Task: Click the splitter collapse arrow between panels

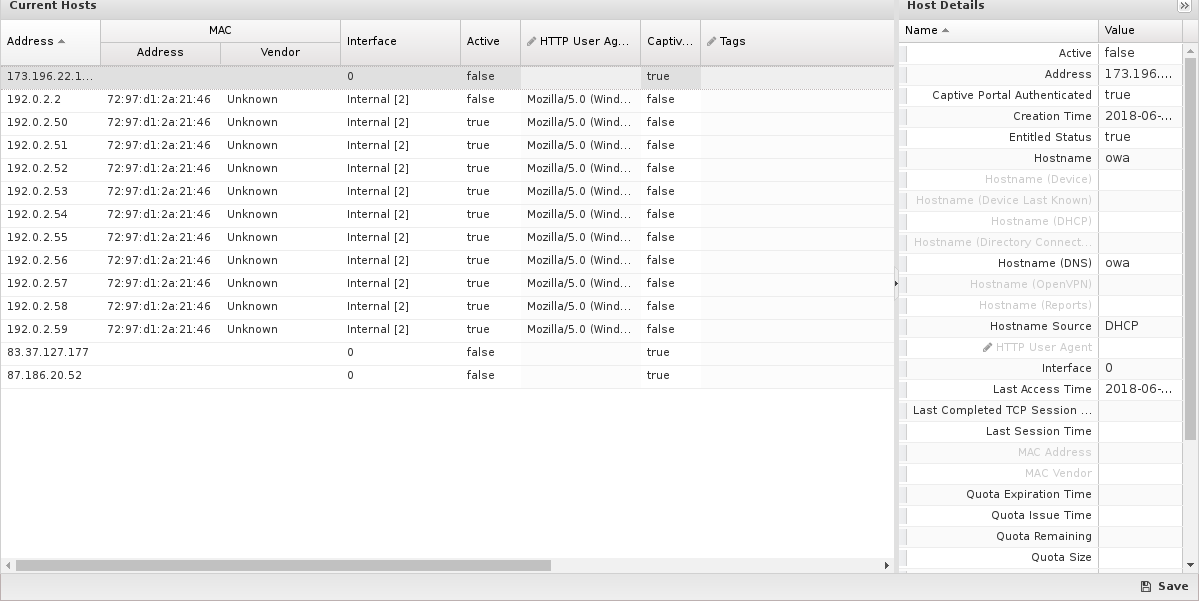Action: pos(896,283)
